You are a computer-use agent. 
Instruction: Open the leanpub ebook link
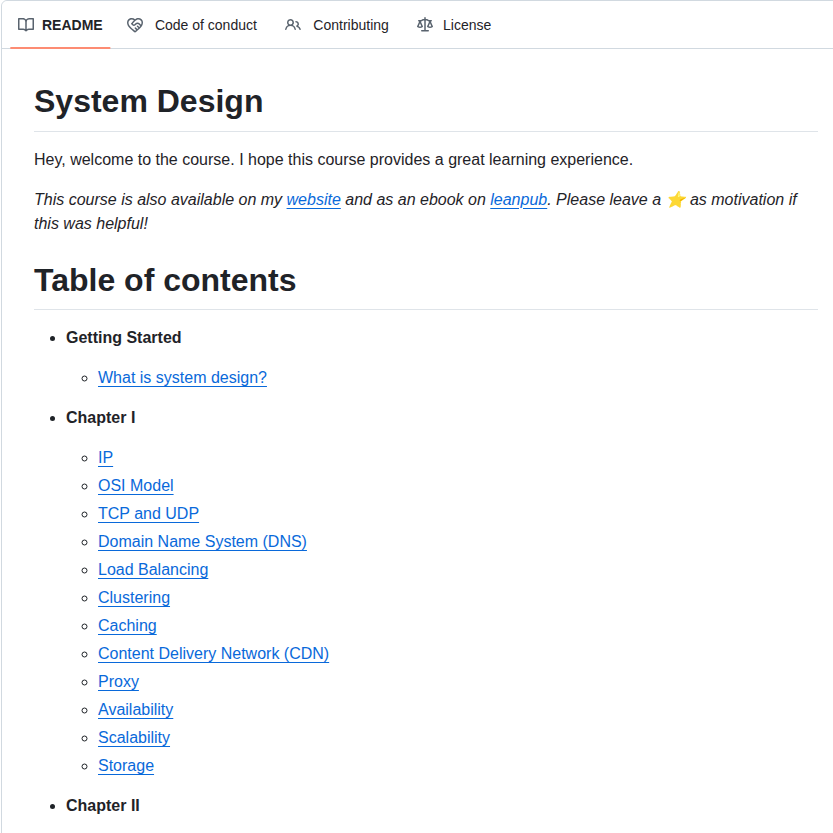point(518,199)
